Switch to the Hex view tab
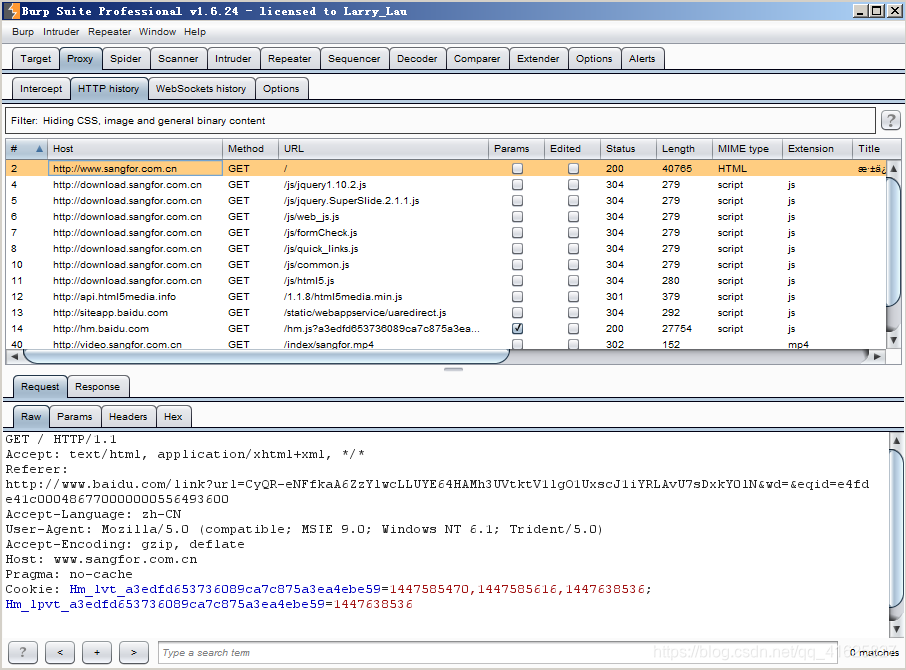This screenshot has height=670, width=906. pos(173,416)
